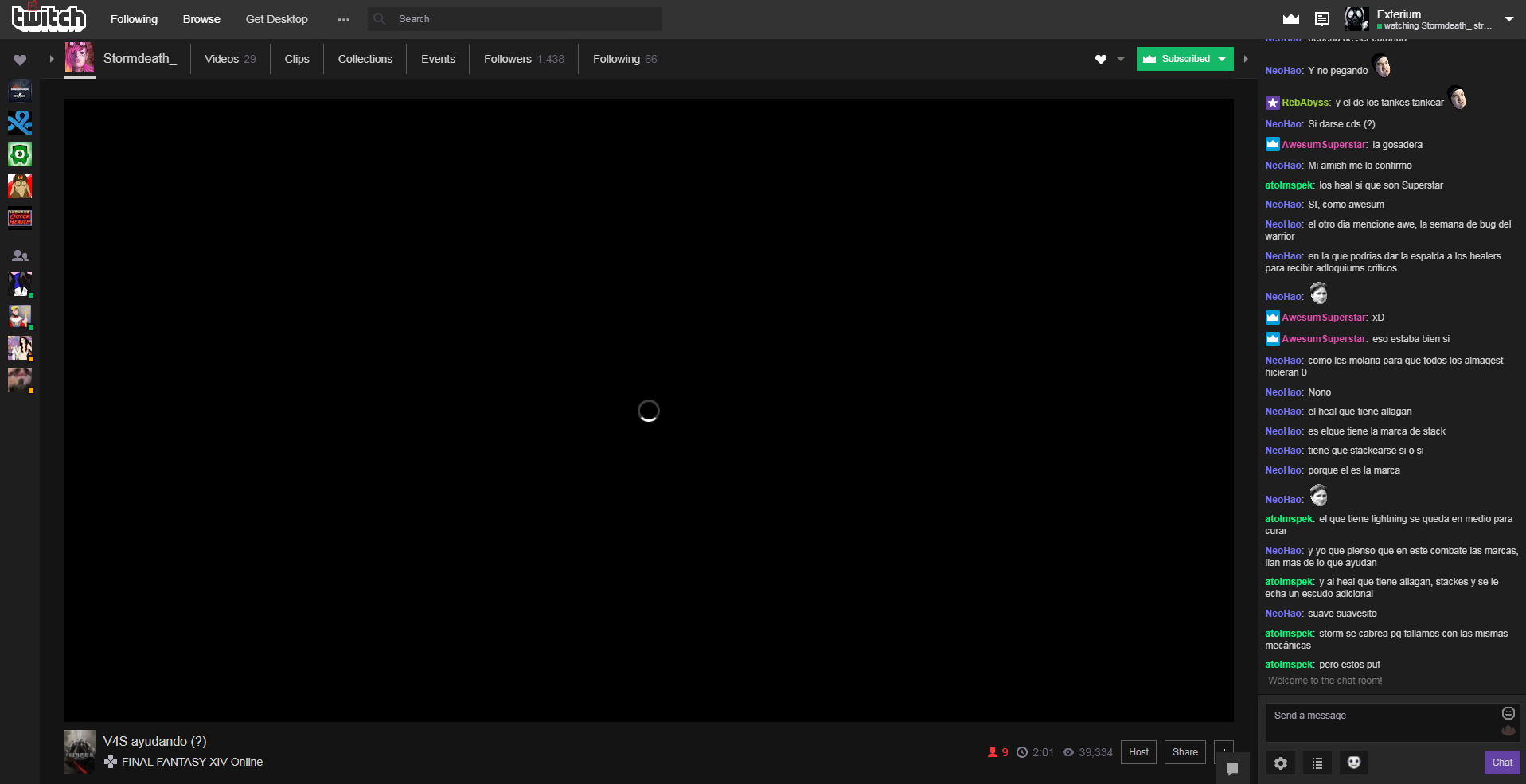The height and width of the screenshot is (784, 1526).
Task: Open the friends list sidebar icon
Action: pyautogui.click(x=20, y=255)
